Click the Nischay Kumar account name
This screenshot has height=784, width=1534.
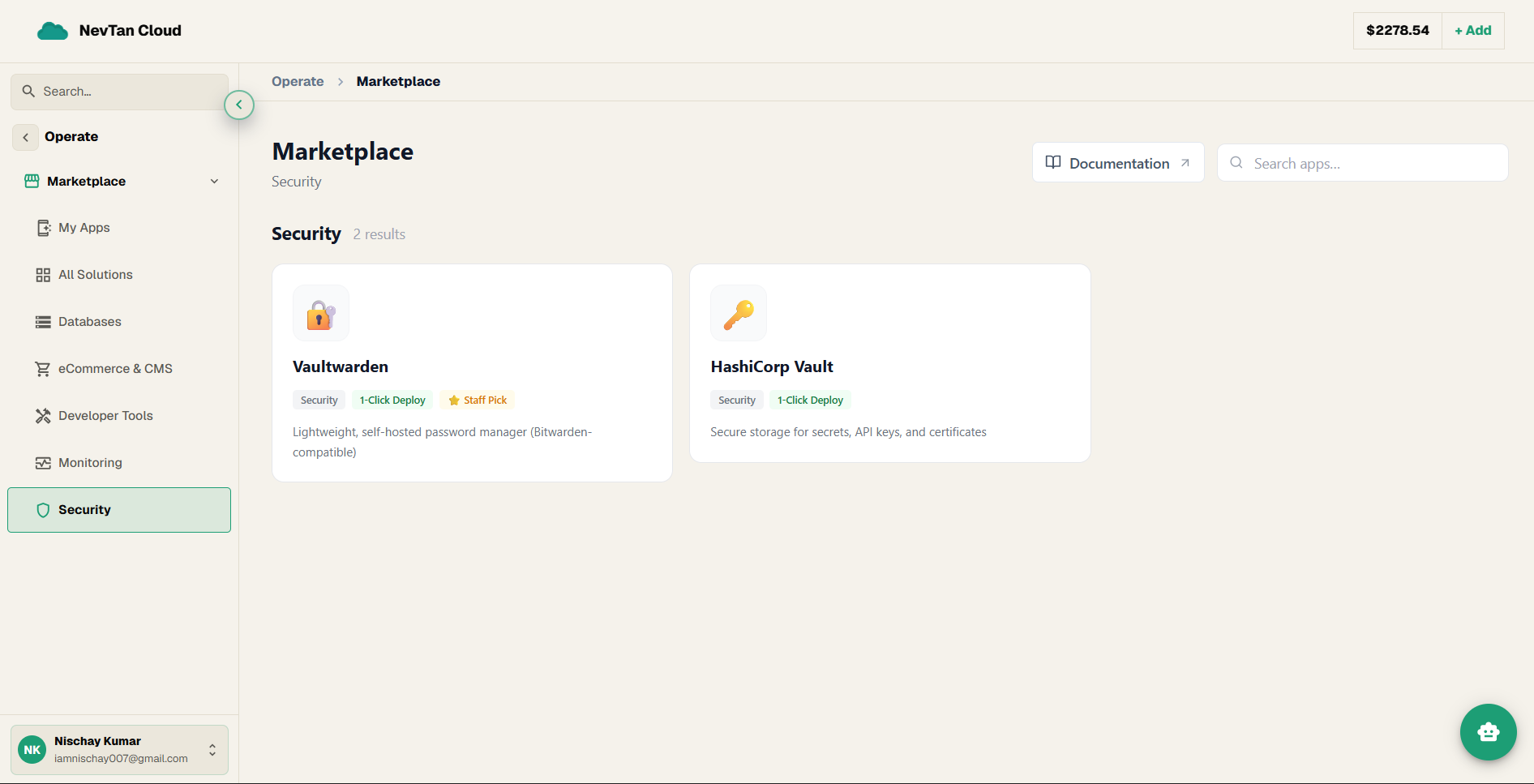[x=97, y=741]
